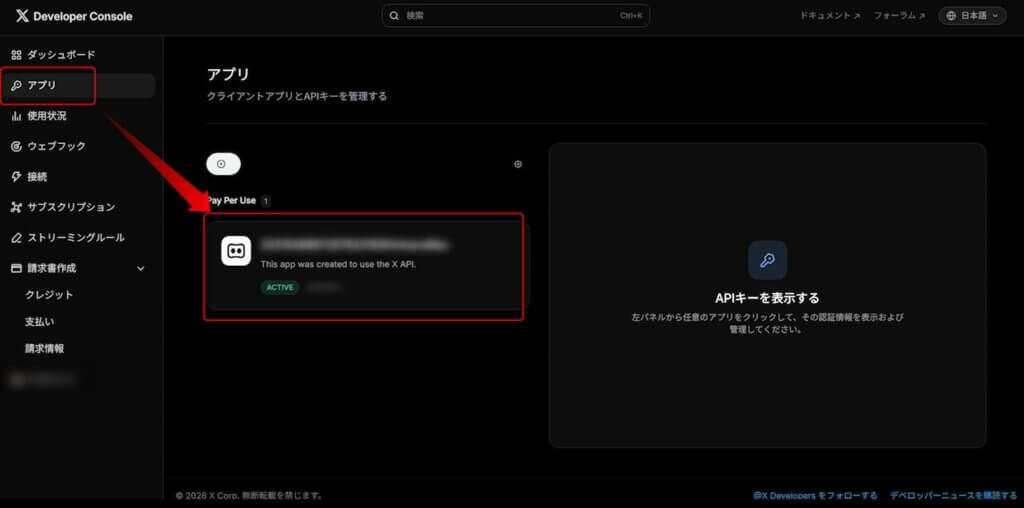Click the white pill button above Pay Per Use

(x=223, y=164)
